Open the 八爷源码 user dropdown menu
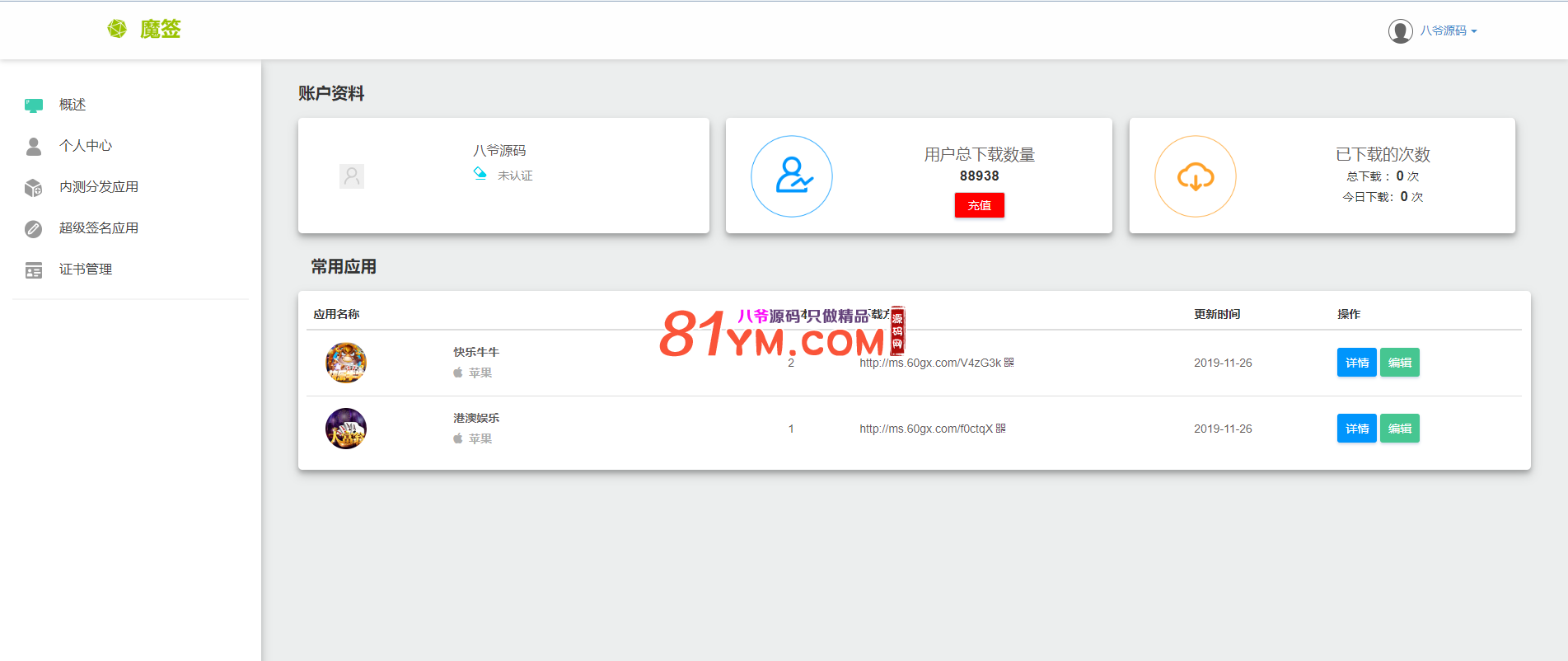This screenshot has height=661, width=1568. pyautogui.click(x=1448, y=30)
